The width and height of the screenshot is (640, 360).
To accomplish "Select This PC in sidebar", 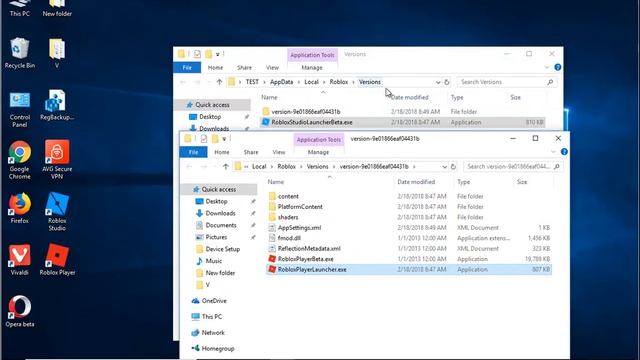I will [212, 317].
